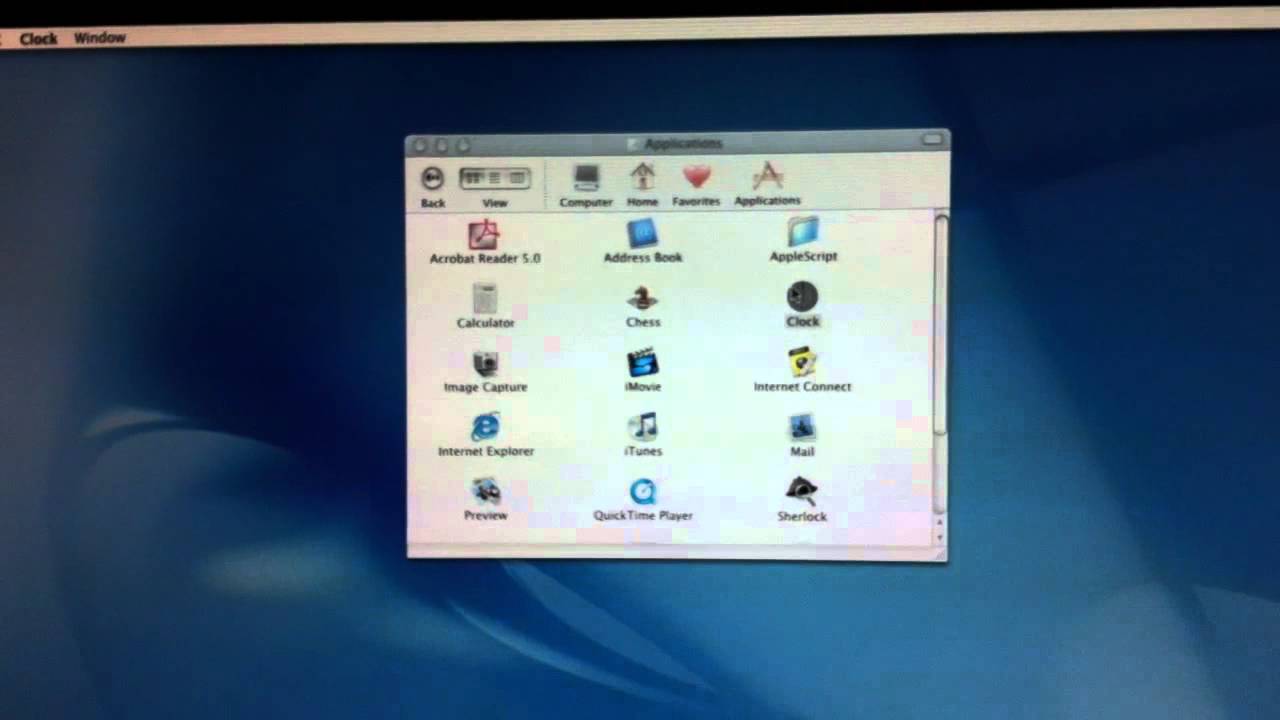Screen dimensions: 1280x720
Task: Click the QuickTime Player label text
Action: [643, 516]
